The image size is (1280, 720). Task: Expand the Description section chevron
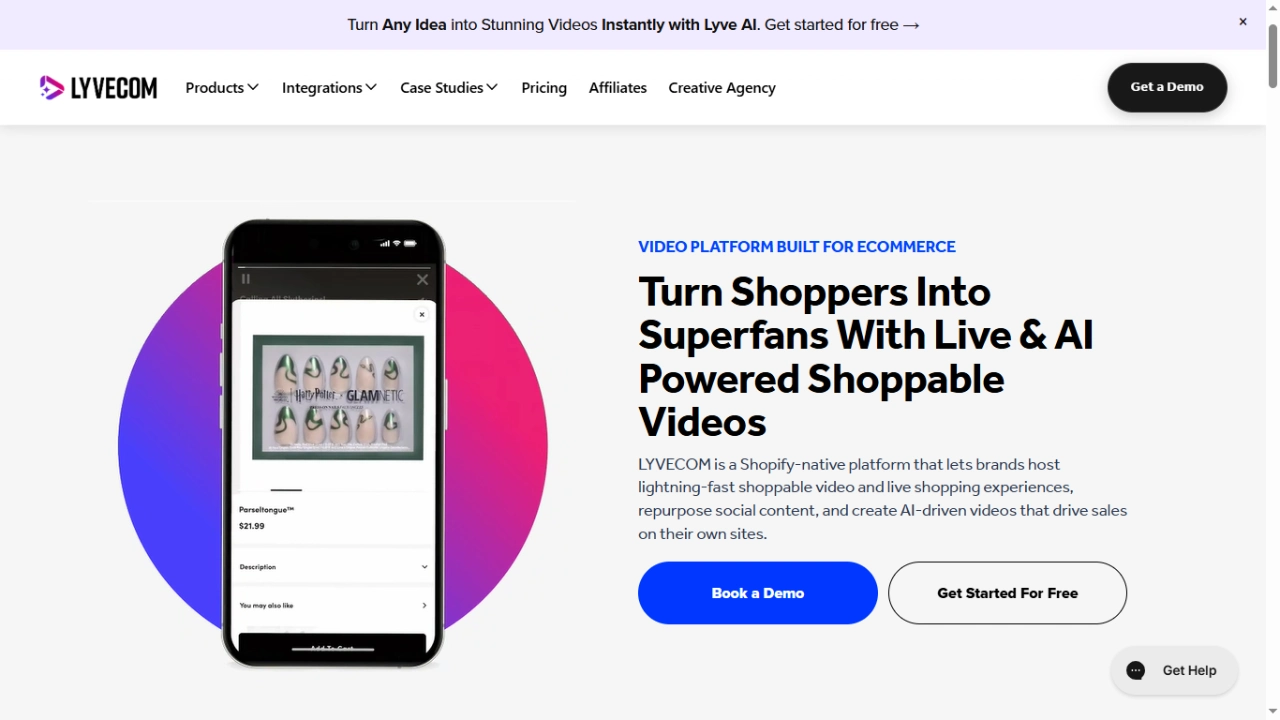point(424,567)
